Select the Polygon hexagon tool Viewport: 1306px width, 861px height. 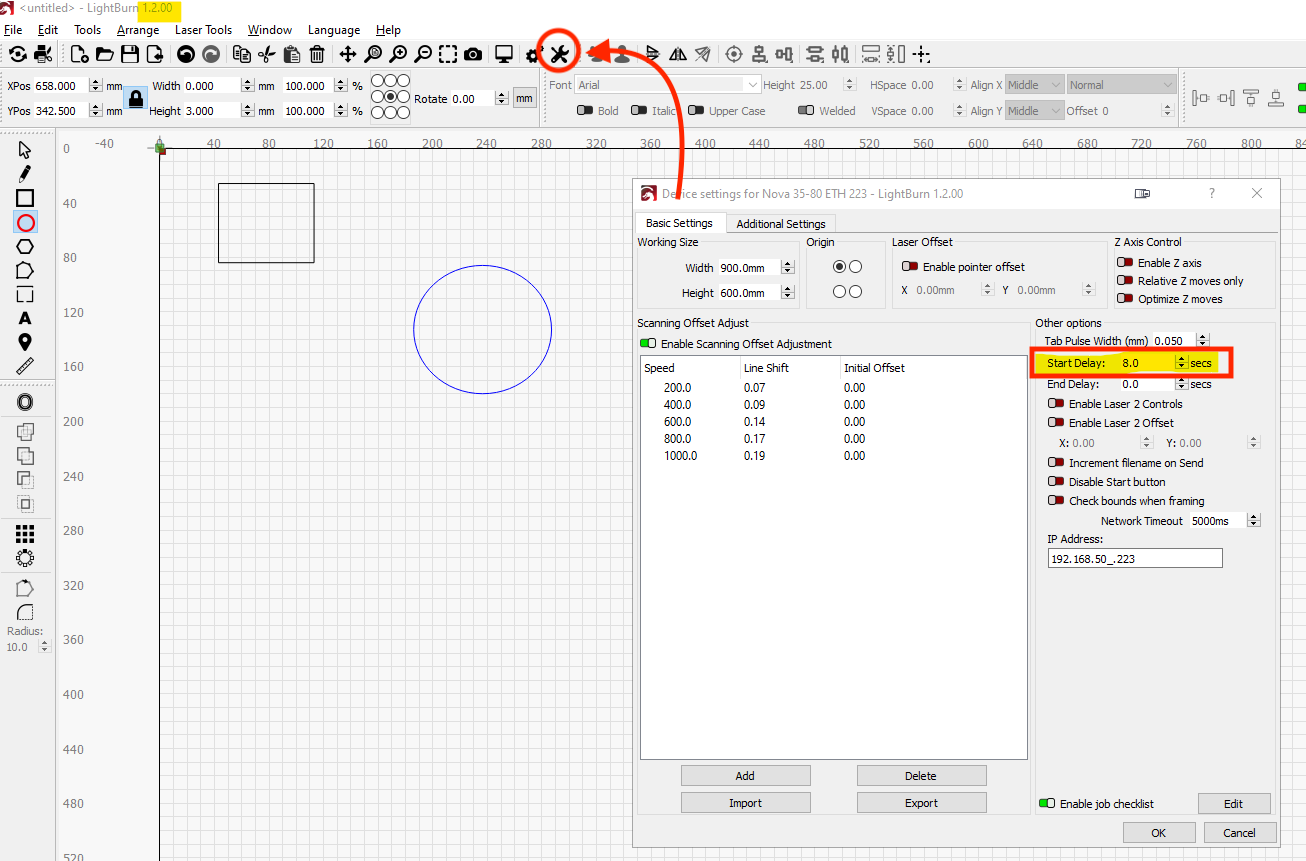point(25,246)
